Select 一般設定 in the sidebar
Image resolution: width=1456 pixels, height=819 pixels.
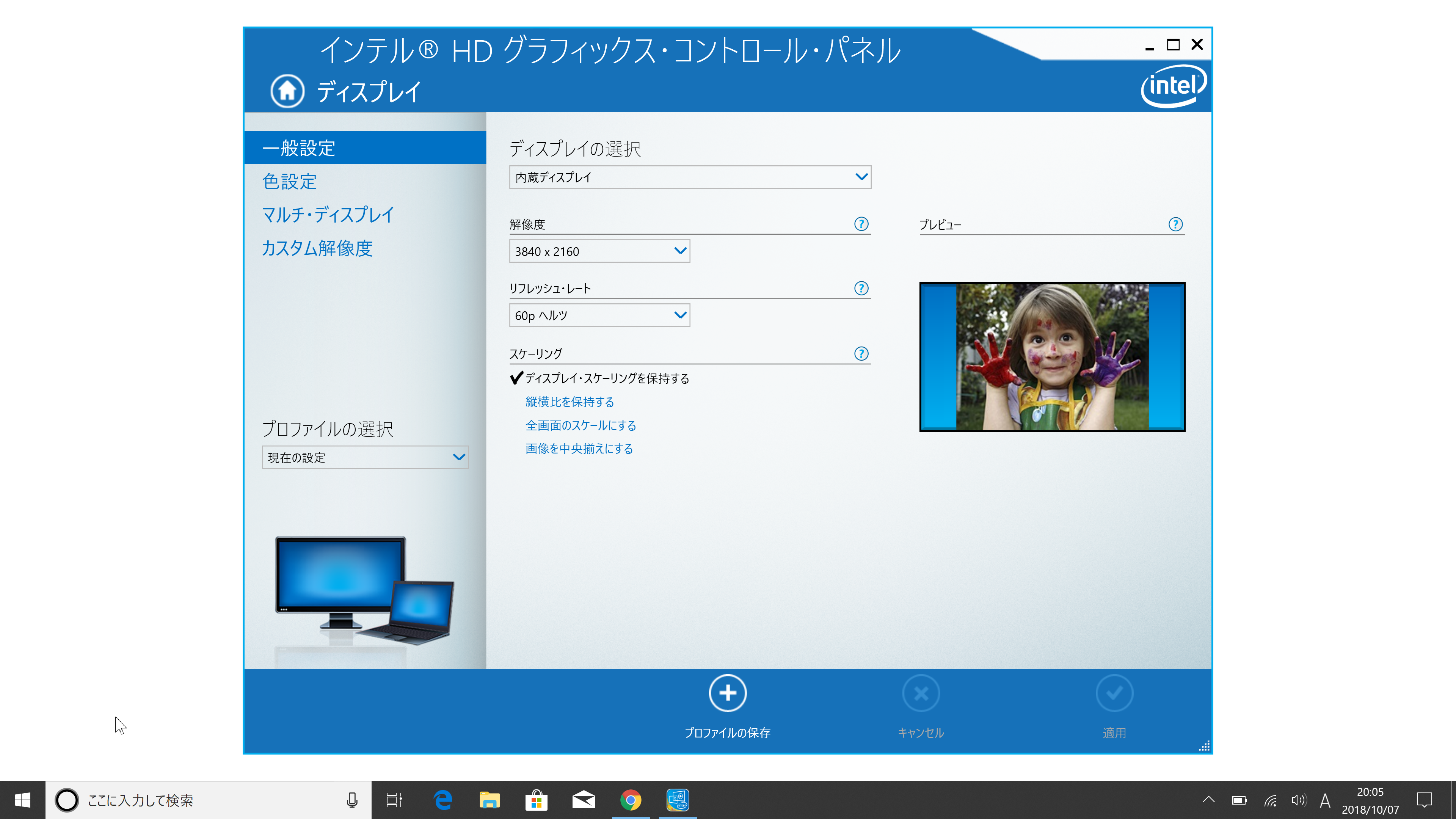[365, 148]
